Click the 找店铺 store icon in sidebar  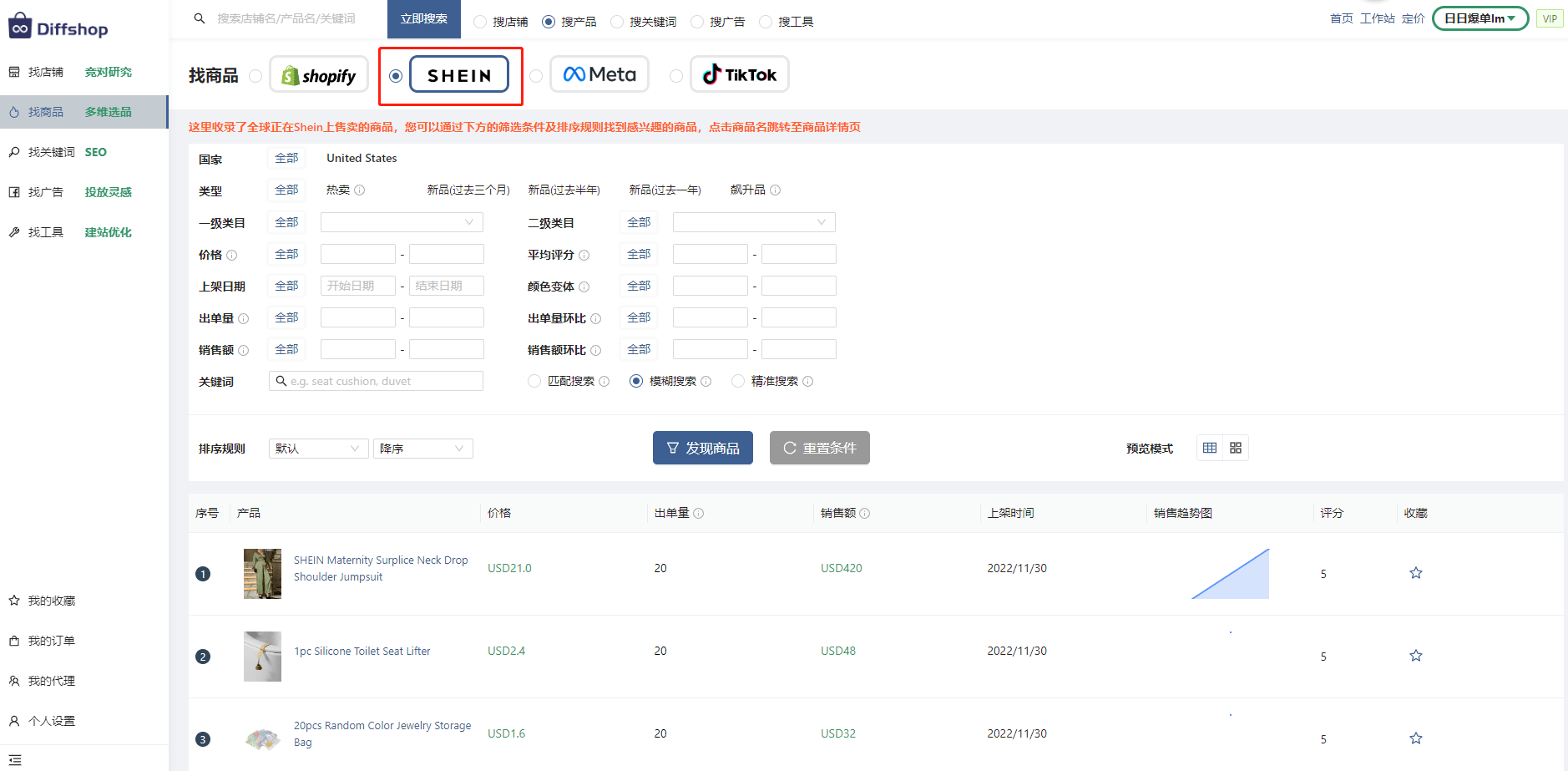click(14, 72)
